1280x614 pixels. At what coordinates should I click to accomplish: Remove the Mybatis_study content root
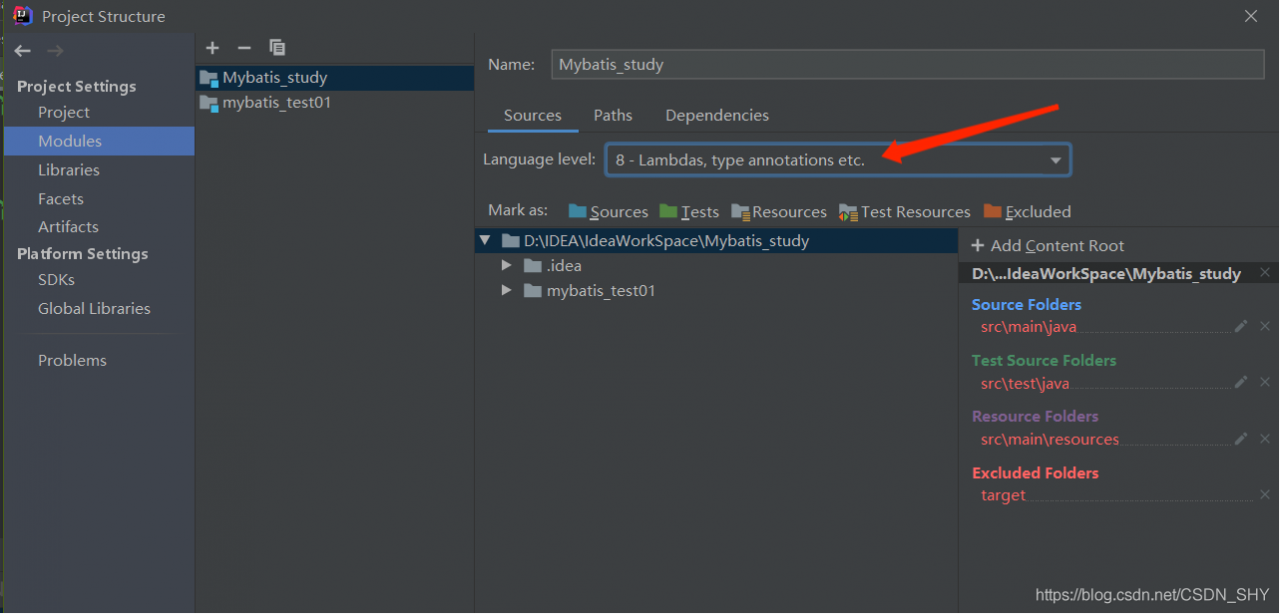click(x=1265, y=273)
